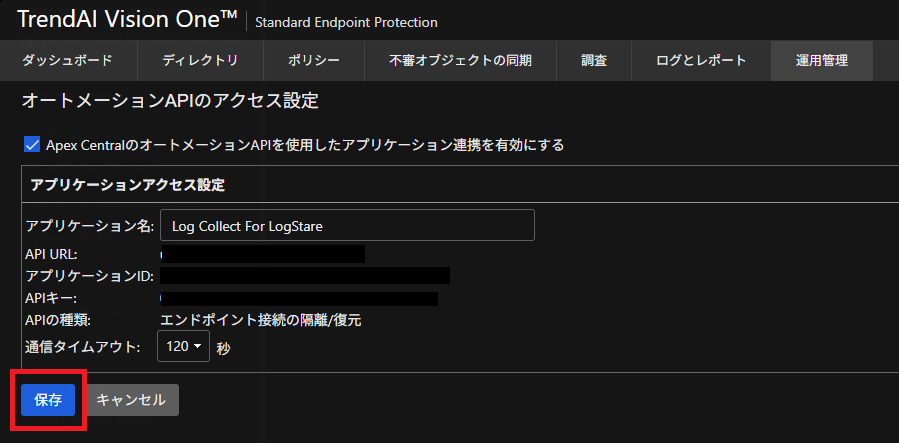Open the 通信タイムアウト 120 dropdown

coord(183,346)
